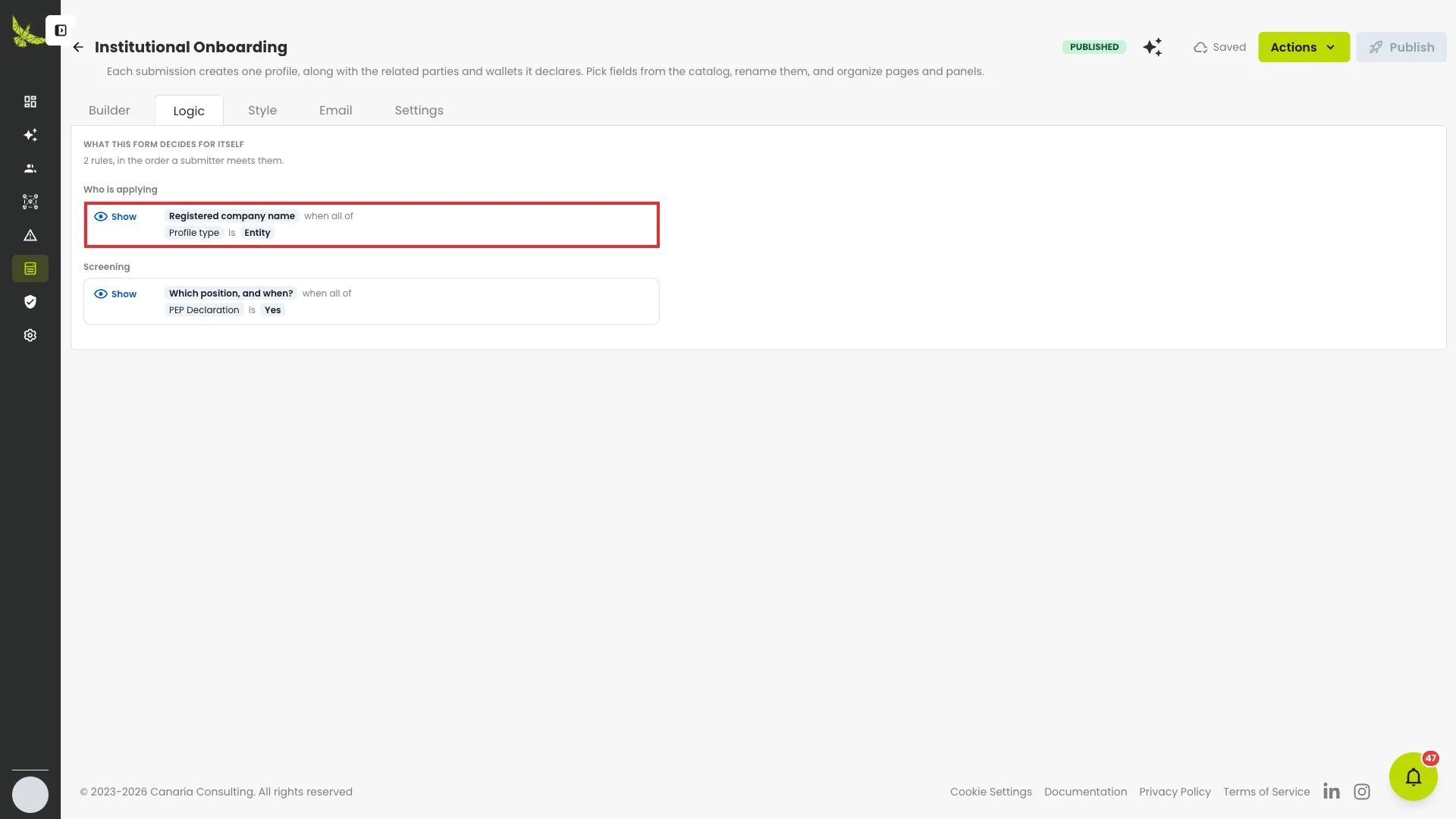Image resolution: width=1456 pixels, height=819 pixels.
Task: Click the Entity value chip
Action: point(257,233)
